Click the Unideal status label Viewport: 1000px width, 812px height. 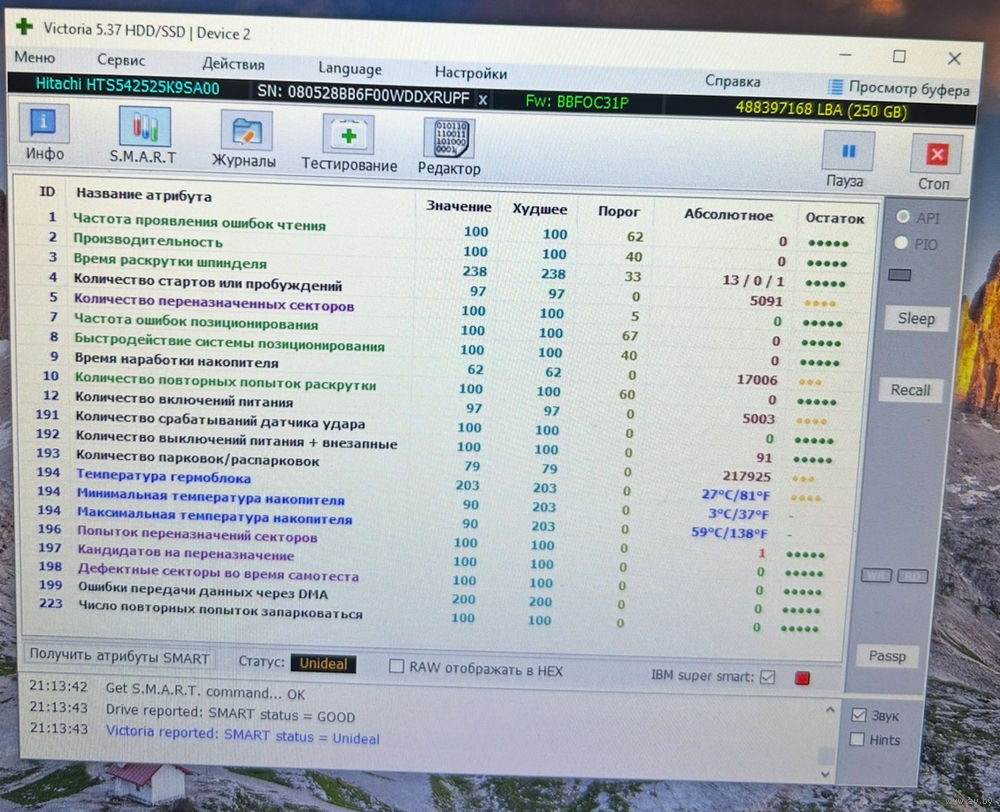point(323,663)
